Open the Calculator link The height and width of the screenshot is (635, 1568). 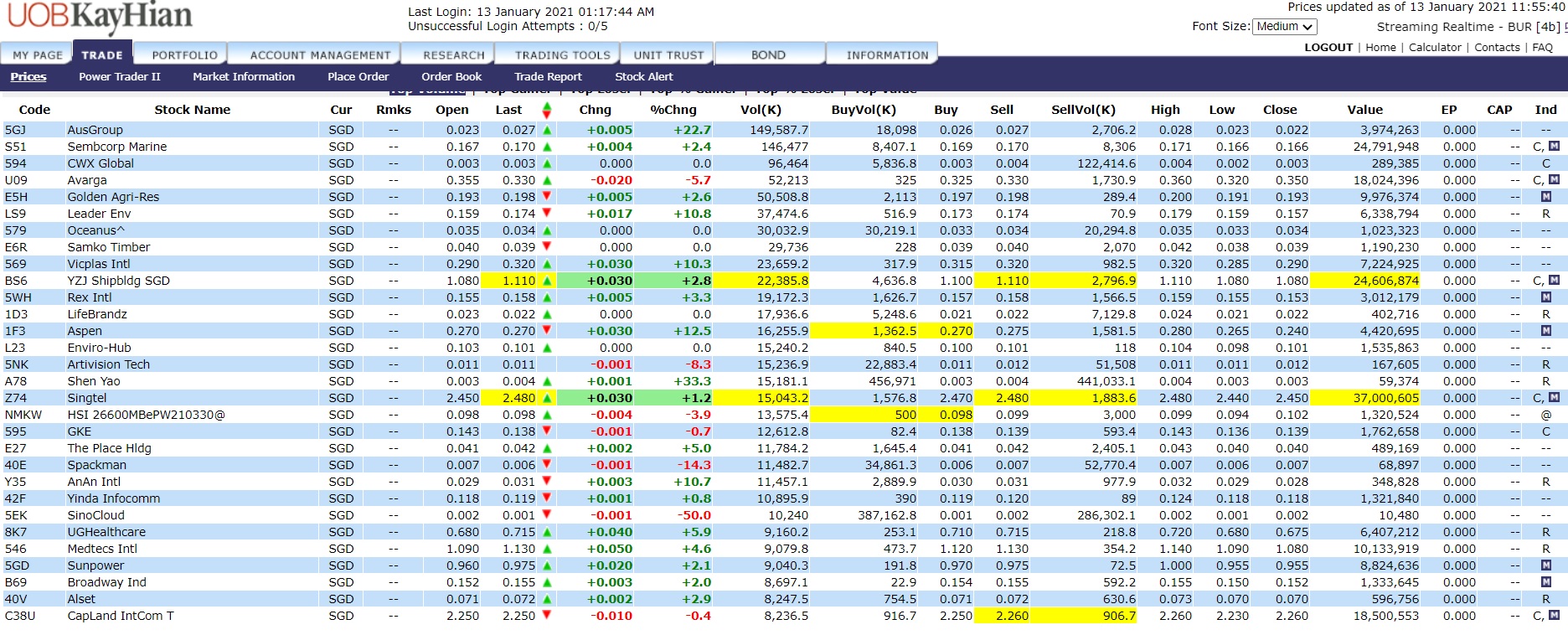(1435, 48)
